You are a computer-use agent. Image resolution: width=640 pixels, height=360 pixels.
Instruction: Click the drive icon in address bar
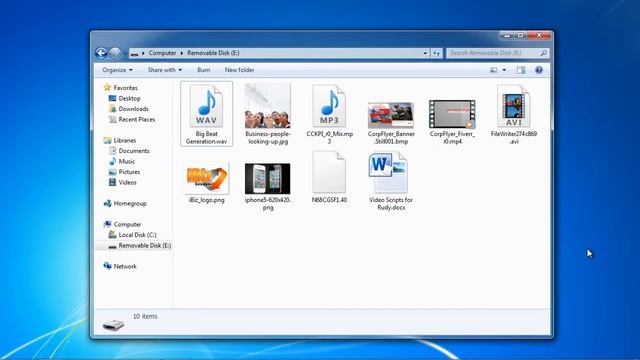[x=134, y=53]
